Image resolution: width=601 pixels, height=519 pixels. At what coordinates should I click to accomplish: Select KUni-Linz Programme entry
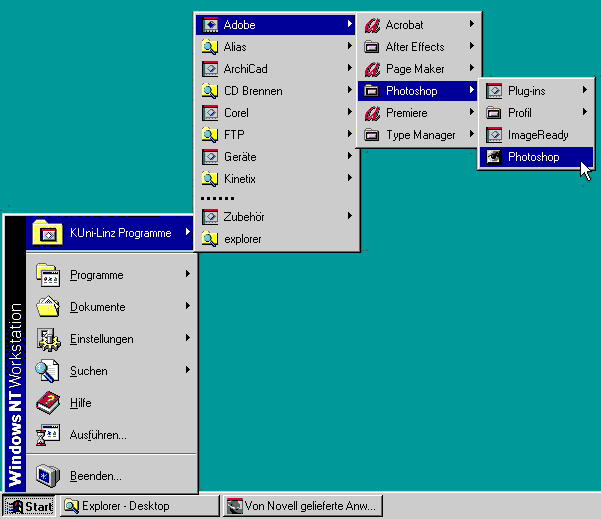[x=110, y=233]
